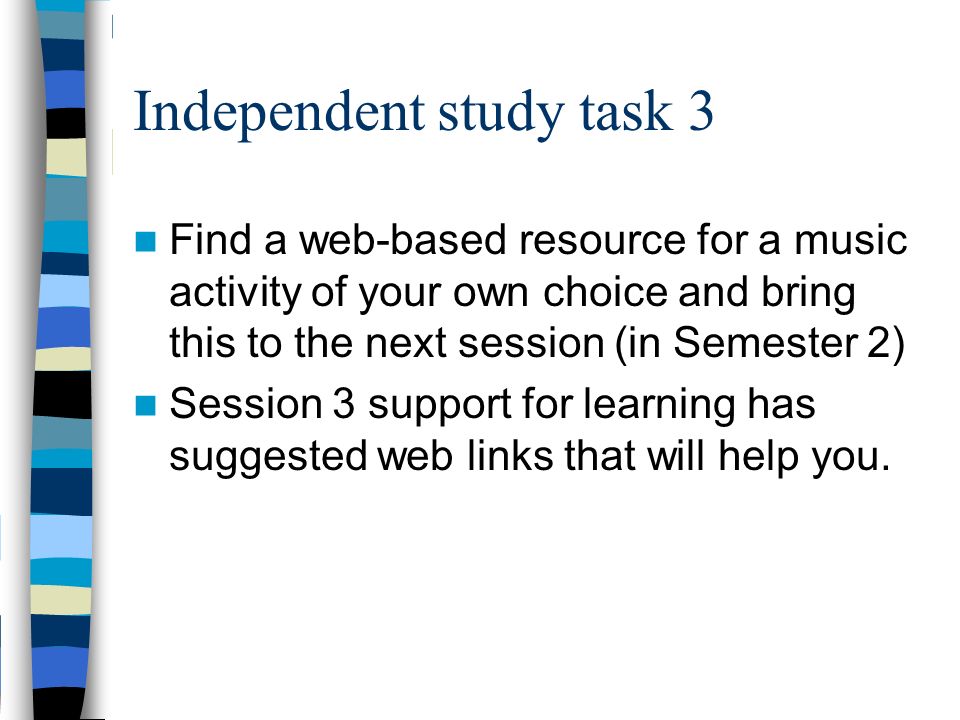Click the phrase 'Session 3' in the second bullet
Image resolution: width=960 pixels, height=720 pixels.
pos(262,404)
